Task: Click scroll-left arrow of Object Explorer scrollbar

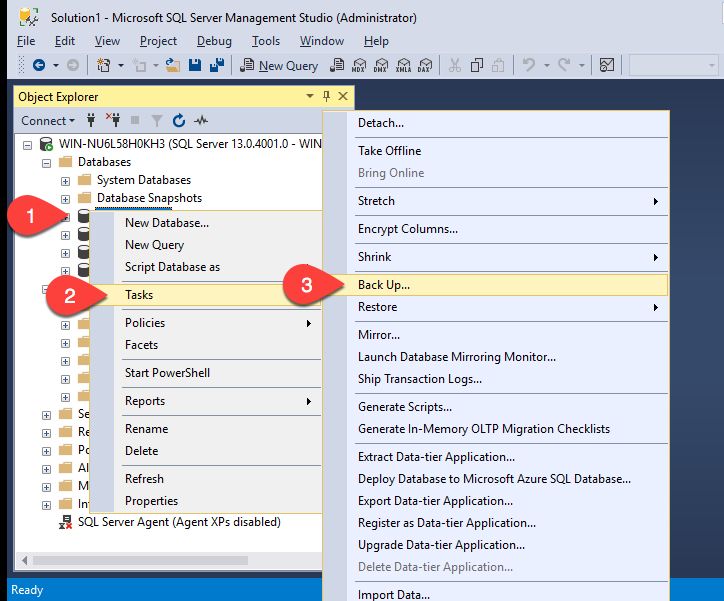Action: [24, 560]
